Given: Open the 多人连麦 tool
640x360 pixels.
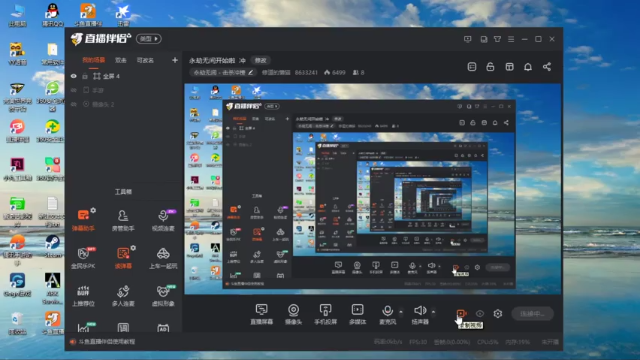Looking at the screenshot, I should pos(123,295).
